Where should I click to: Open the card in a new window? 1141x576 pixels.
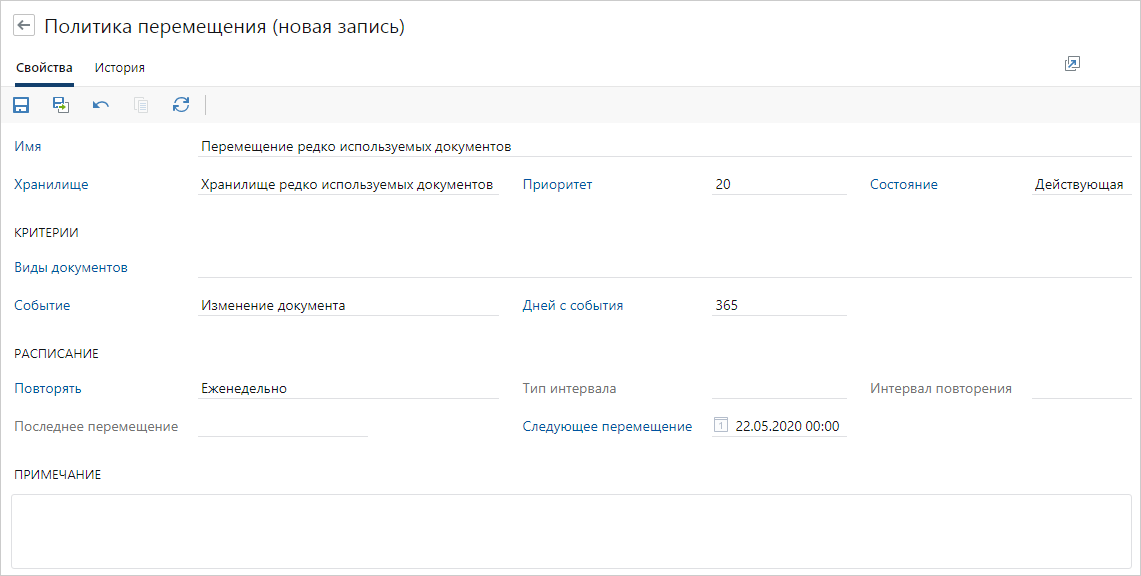pos(1072,64)
